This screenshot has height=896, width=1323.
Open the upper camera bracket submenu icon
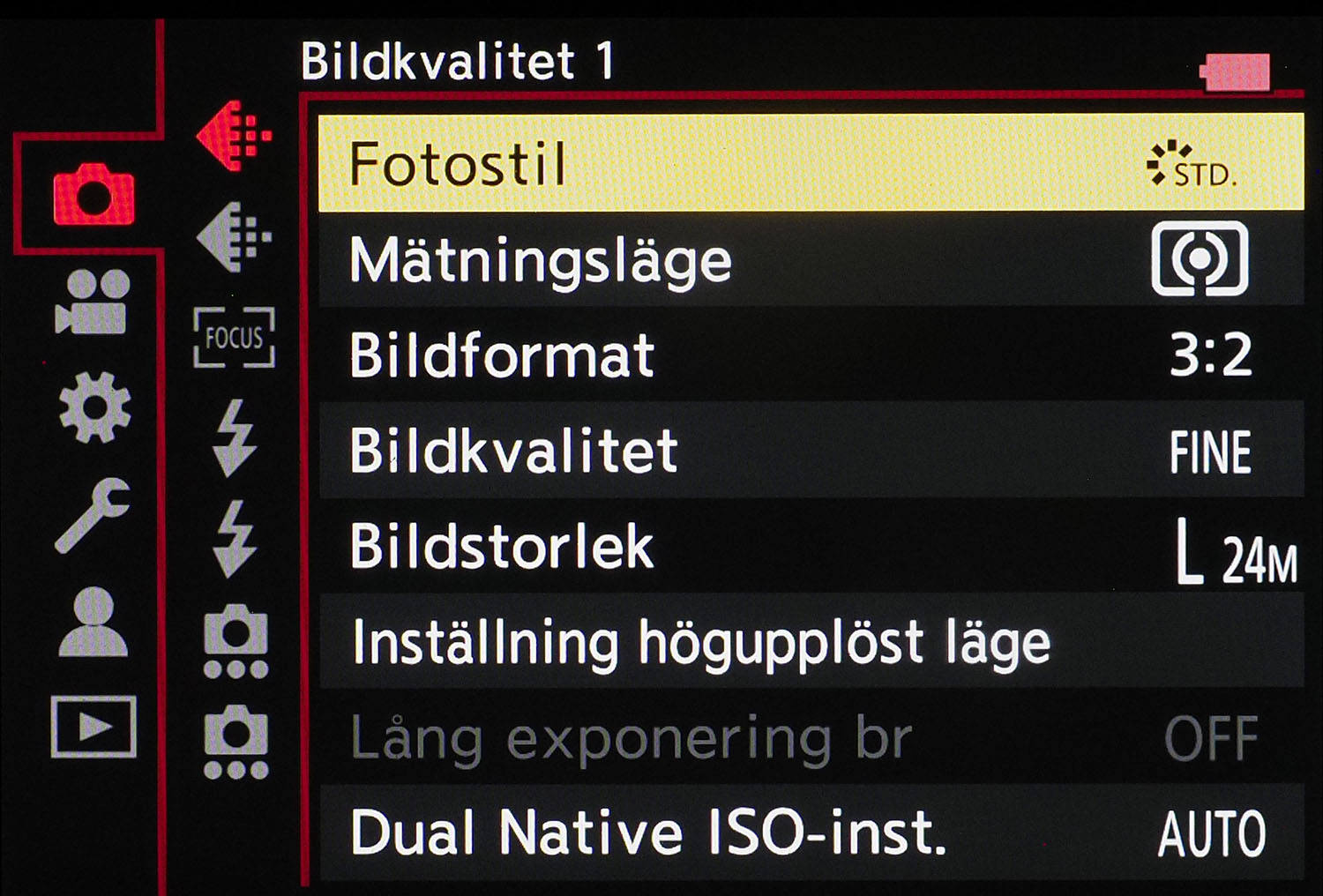pos(235,640)
